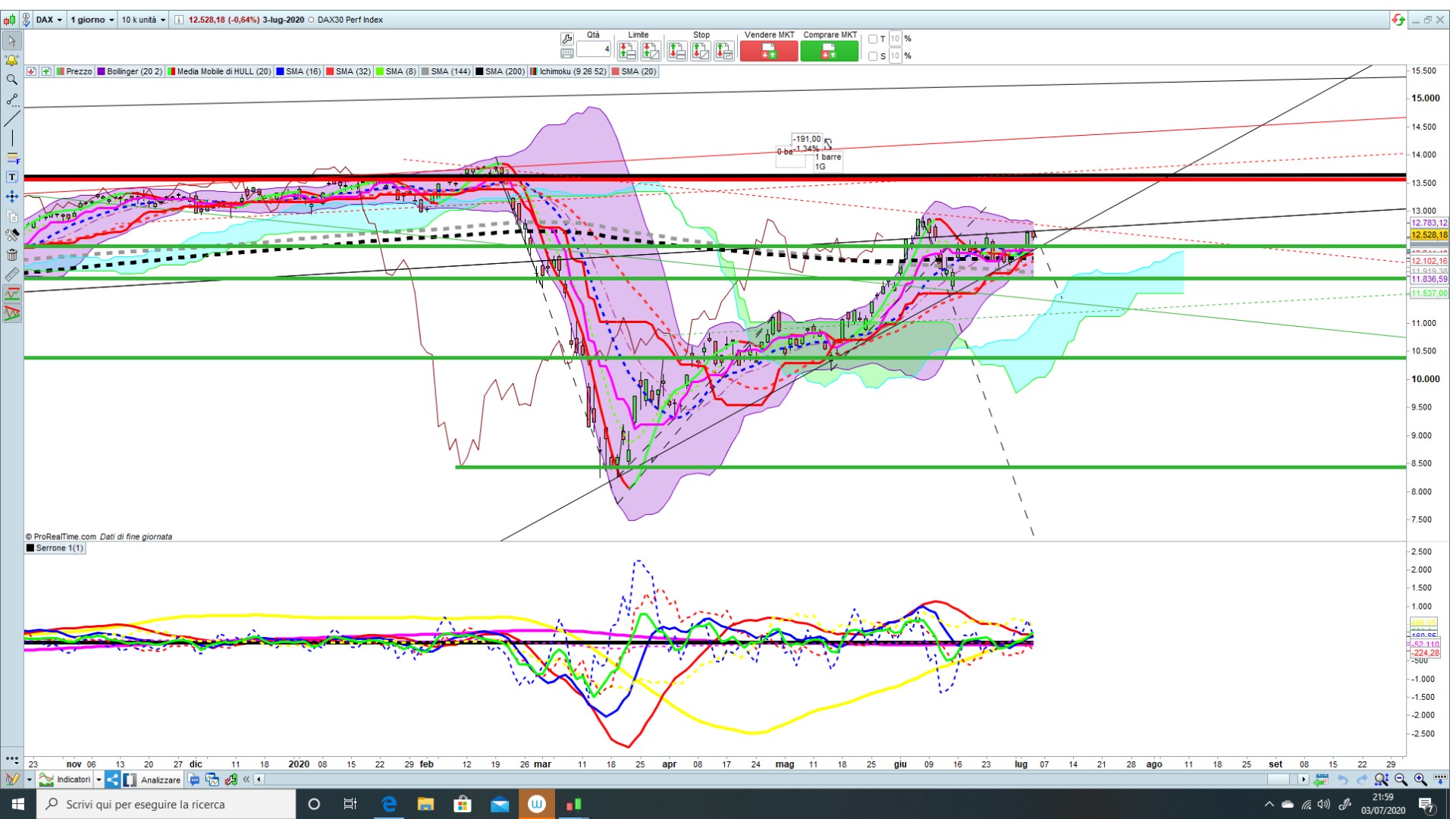
Task: Click the blue share icon in bottom toolbar
Action: pyautogui.click(x=113, y=780)
